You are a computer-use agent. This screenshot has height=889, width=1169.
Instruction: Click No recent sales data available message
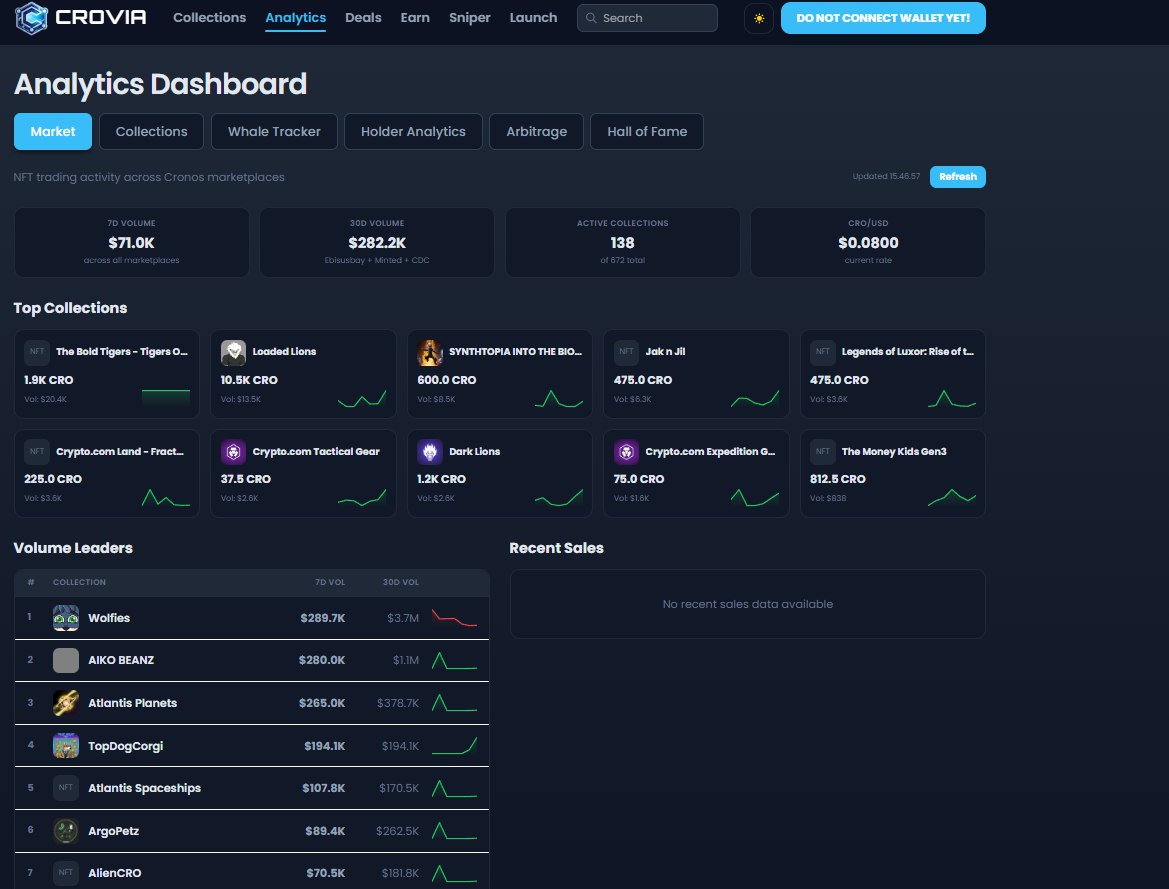click(748, 604)
